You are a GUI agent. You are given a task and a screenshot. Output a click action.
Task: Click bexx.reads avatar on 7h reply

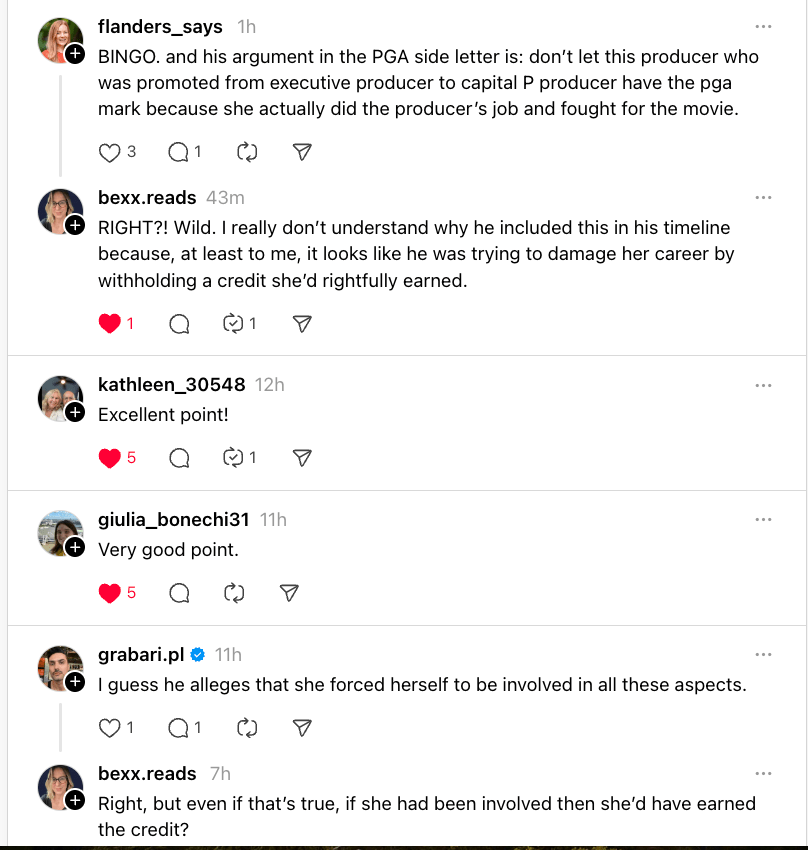coord(59,786)
